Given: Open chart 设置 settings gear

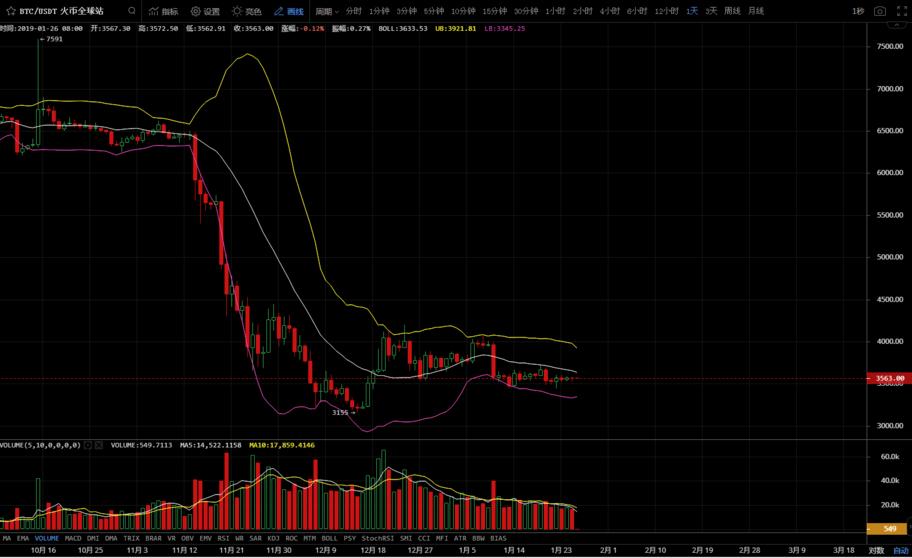Looking at the screenshot, I should pos(205,11).
